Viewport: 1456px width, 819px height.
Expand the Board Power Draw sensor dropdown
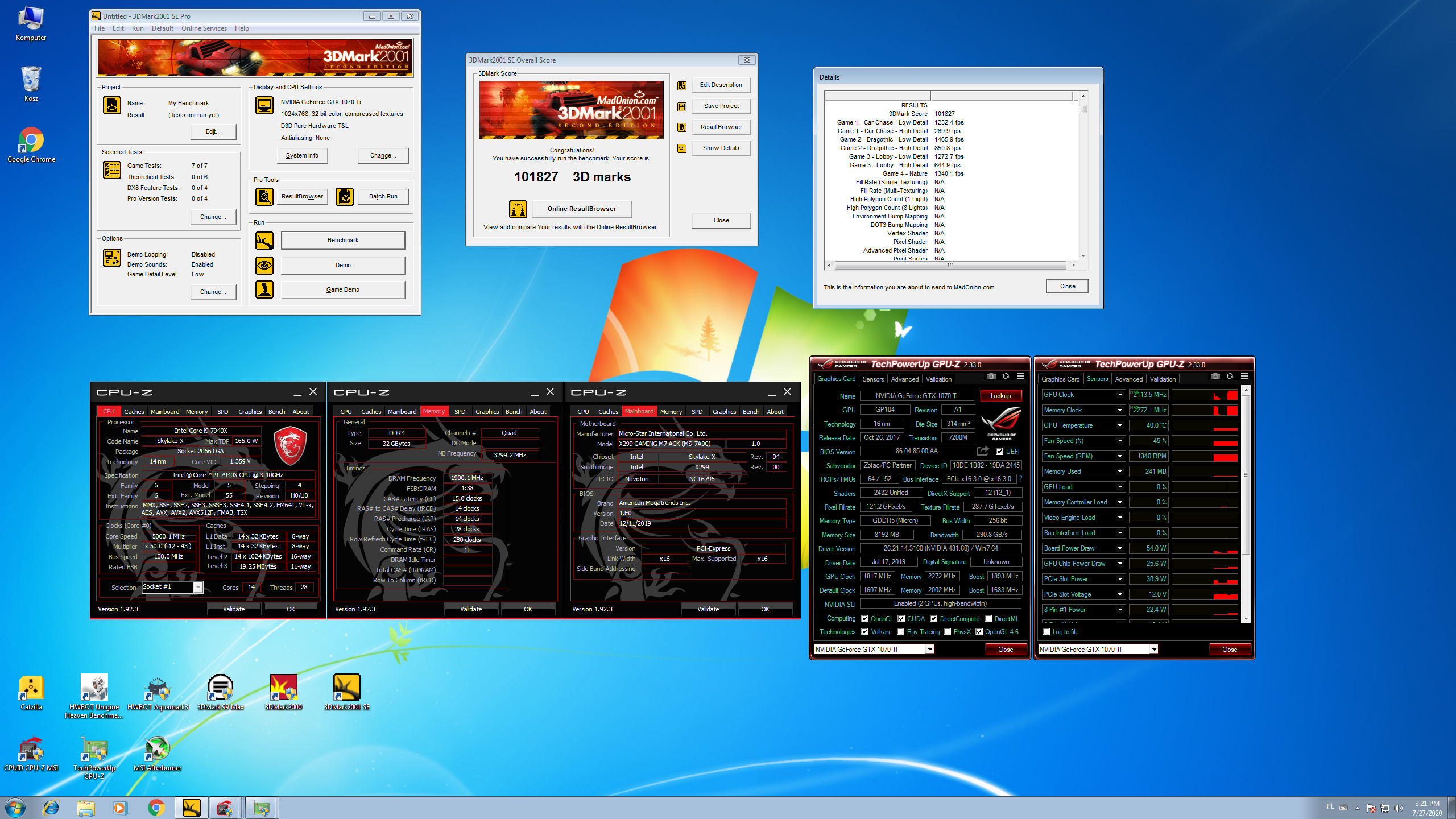pos(1119,548)
